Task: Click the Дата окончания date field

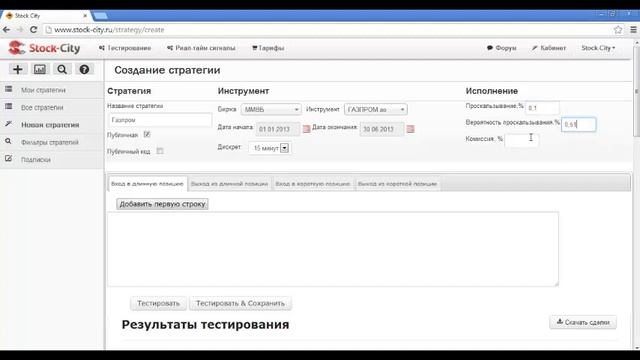Action: [x=382, y=129]
